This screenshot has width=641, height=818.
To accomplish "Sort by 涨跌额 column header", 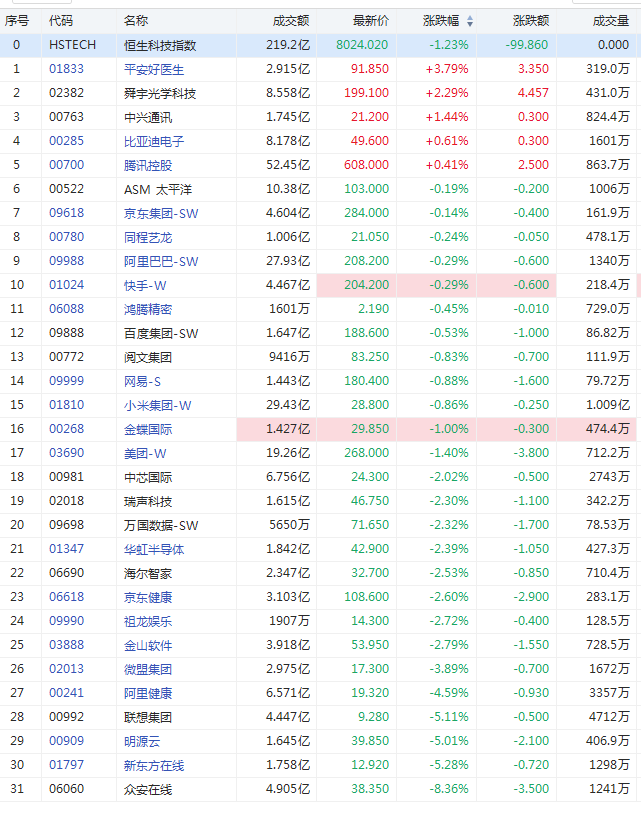I will click(x=531, y=21).
